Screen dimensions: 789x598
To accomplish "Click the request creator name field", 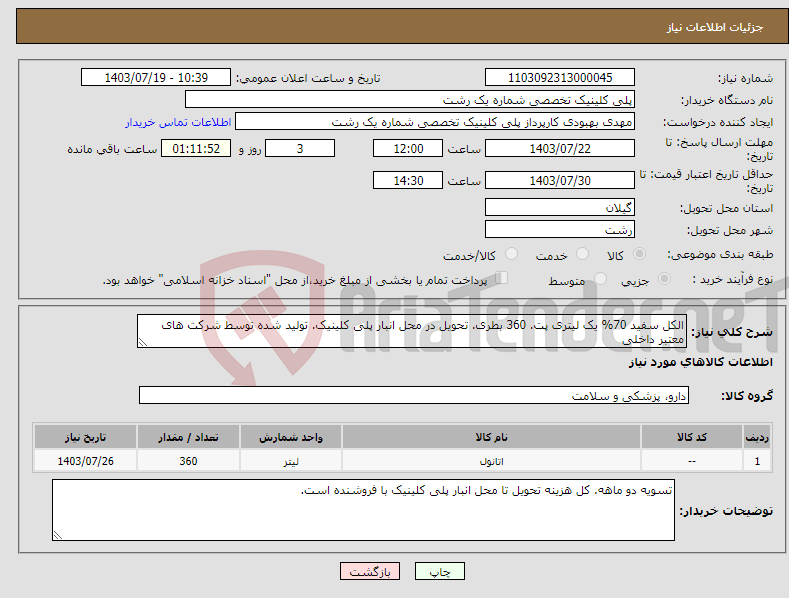I will pyautogui.click(x=435, y=122).
